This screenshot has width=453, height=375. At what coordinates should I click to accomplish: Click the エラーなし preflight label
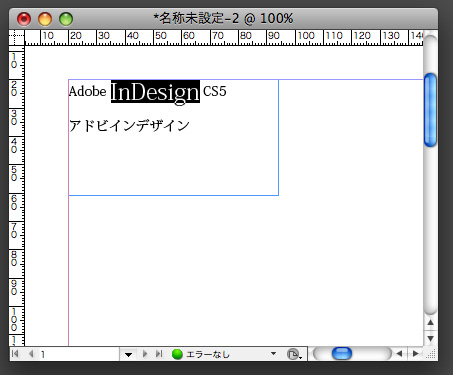pyautogui.click(x=208, y=354)
